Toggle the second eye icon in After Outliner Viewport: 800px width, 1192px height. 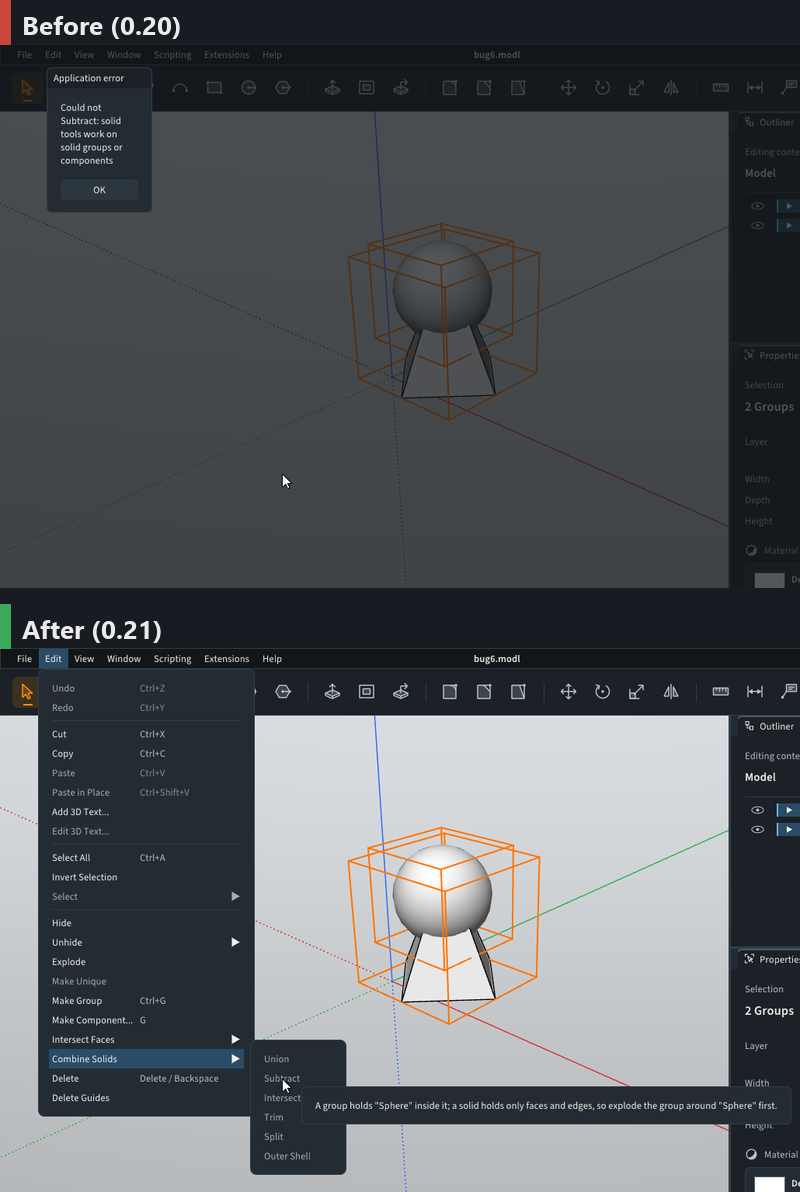pyautogui.click(x=757, y=829)
